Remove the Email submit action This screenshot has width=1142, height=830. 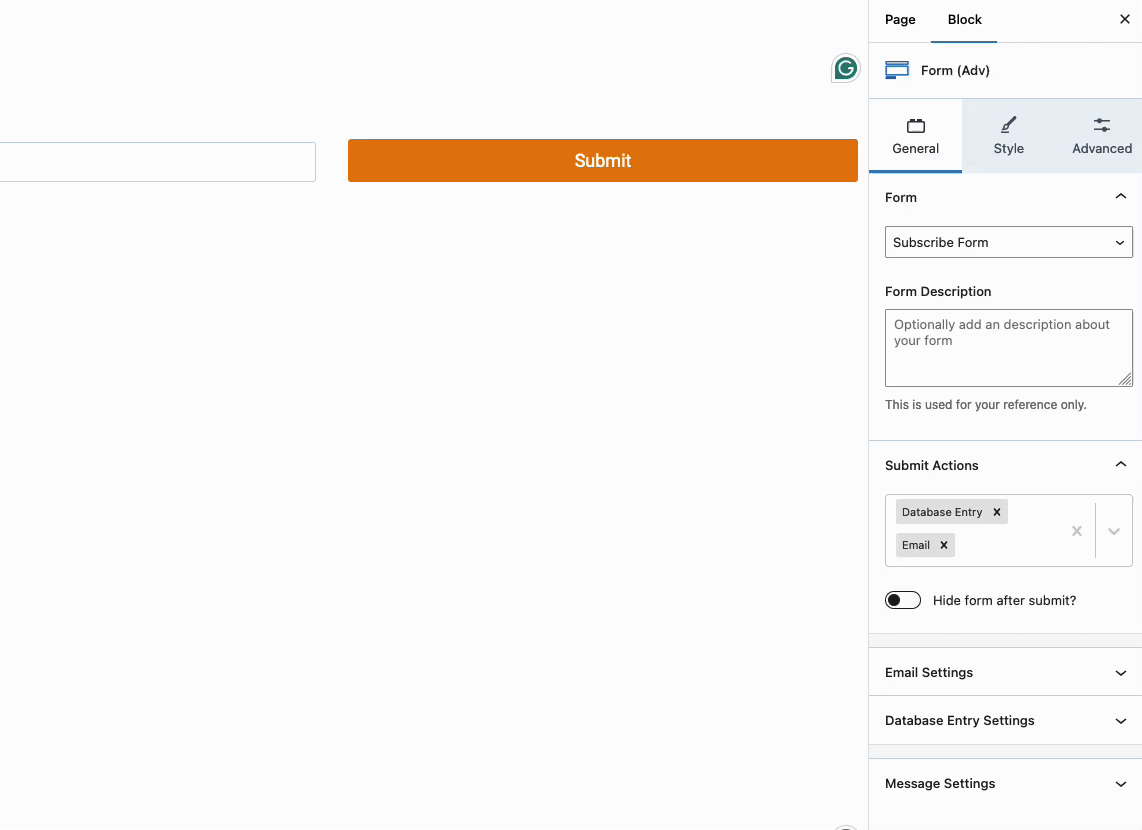pyautogui.click(x=943, y=545)
